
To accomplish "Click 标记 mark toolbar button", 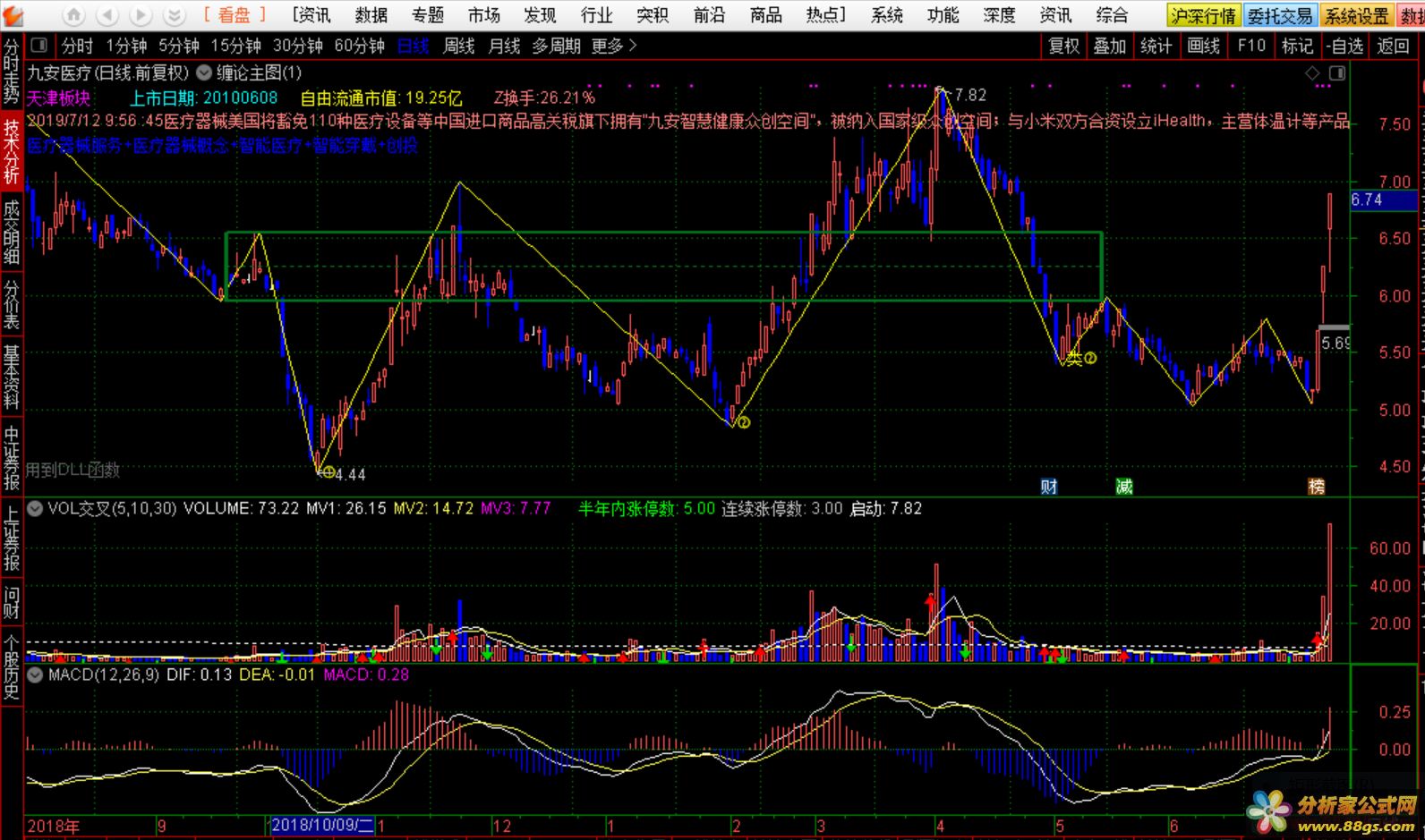I will click(x=1297, y=46).
